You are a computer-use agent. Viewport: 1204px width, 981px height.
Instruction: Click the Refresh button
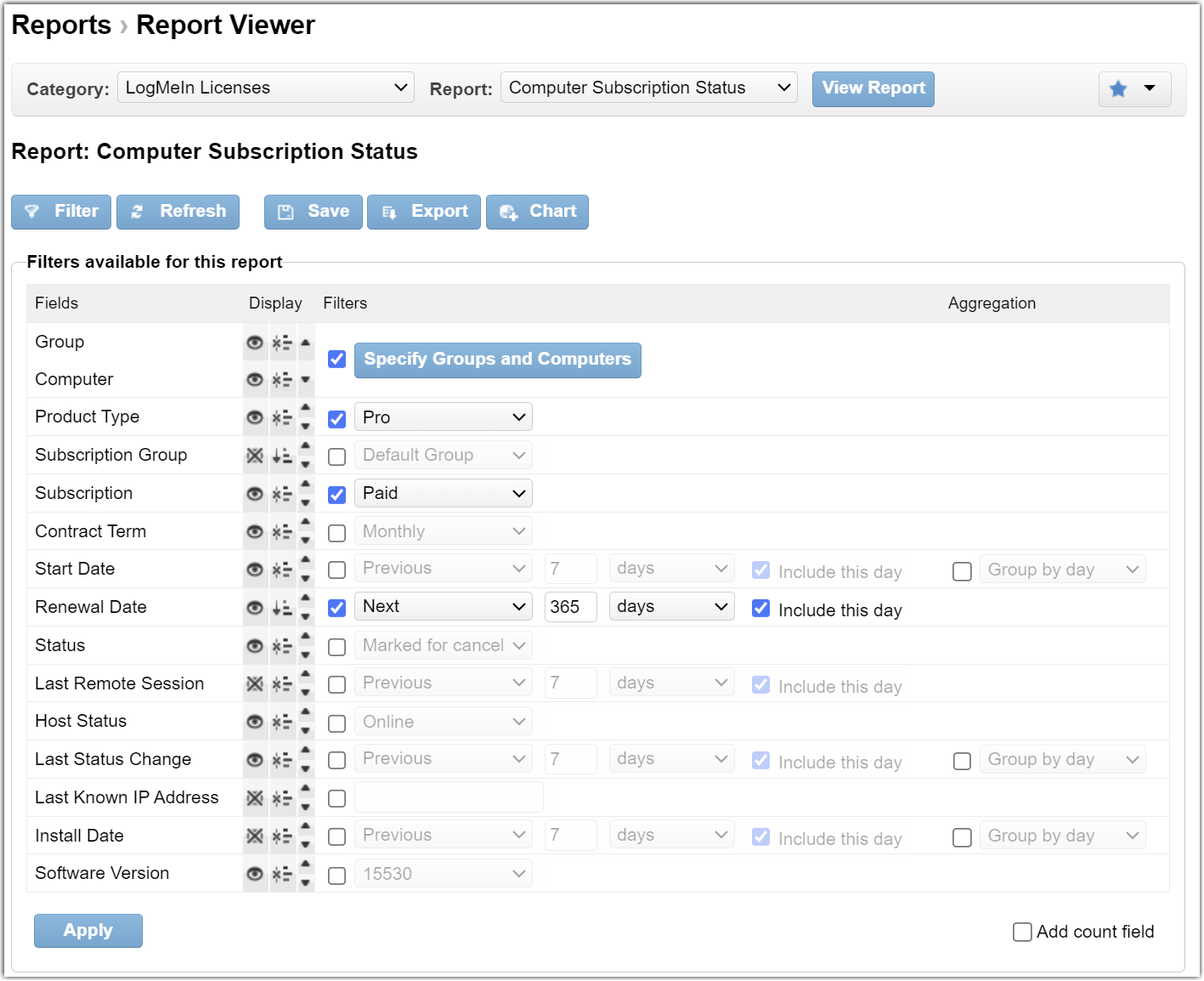click(178, 212)
